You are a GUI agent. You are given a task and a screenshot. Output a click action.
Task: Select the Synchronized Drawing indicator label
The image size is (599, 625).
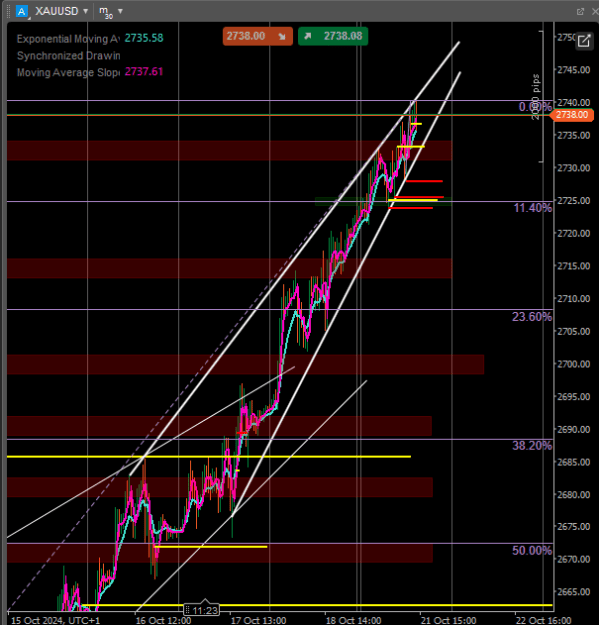(x=69, y=55)
